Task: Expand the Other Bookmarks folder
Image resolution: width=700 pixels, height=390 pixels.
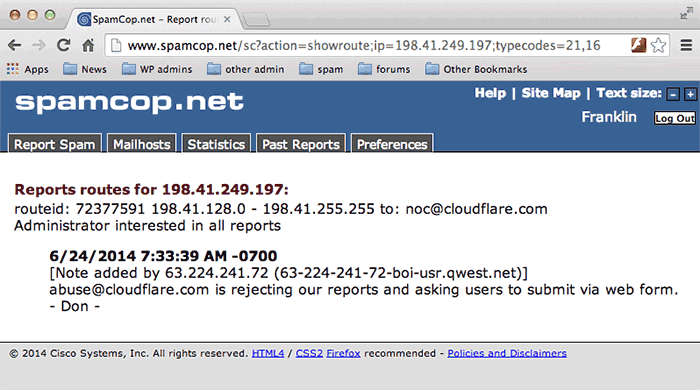Action: pos(476,69)
